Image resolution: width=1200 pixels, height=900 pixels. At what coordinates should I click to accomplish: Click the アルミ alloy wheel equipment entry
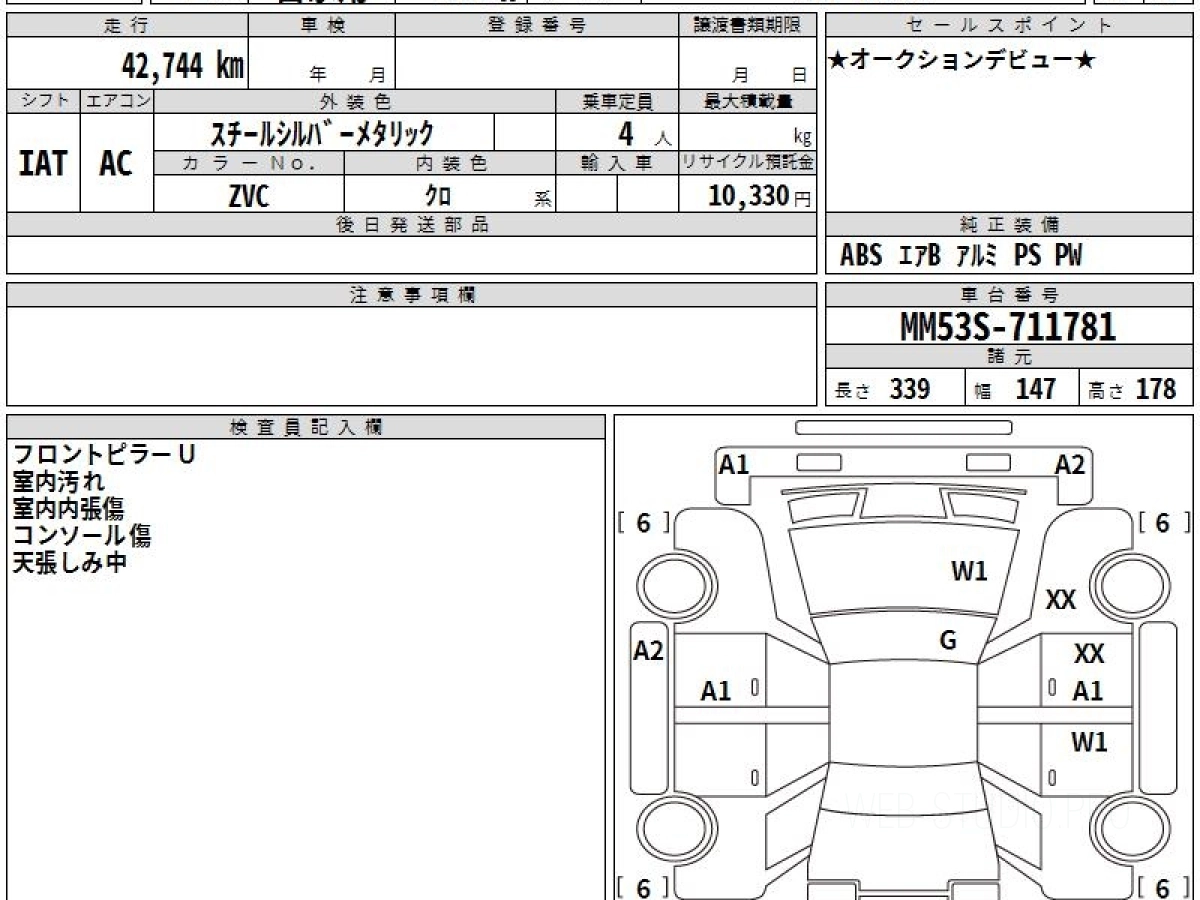(x=977, y=256)
